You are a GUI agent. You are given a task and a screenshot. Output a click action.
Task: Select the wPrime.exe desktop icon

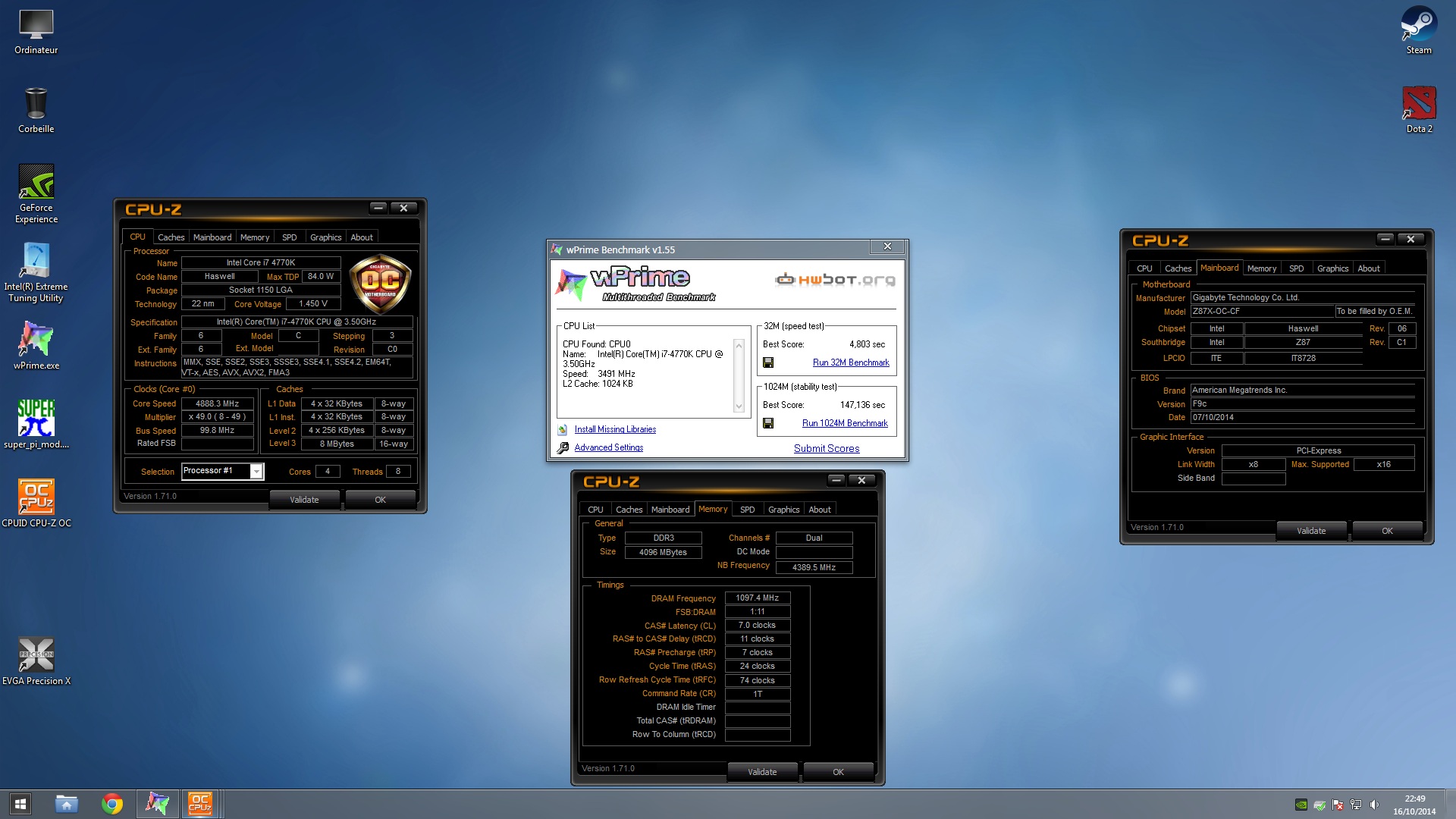36,346
